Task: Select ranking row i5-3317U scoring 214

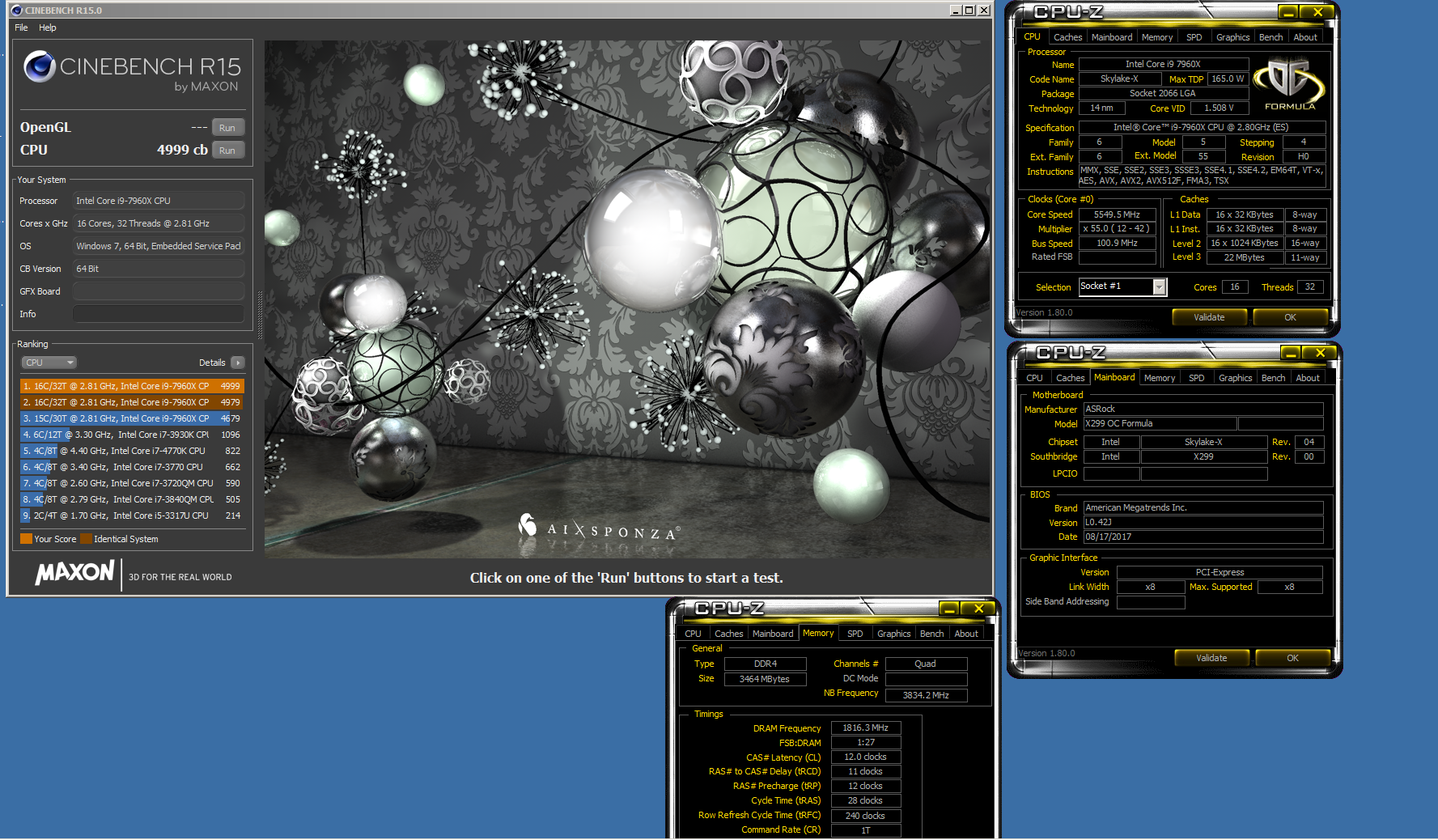Action: tap(132, 515)
